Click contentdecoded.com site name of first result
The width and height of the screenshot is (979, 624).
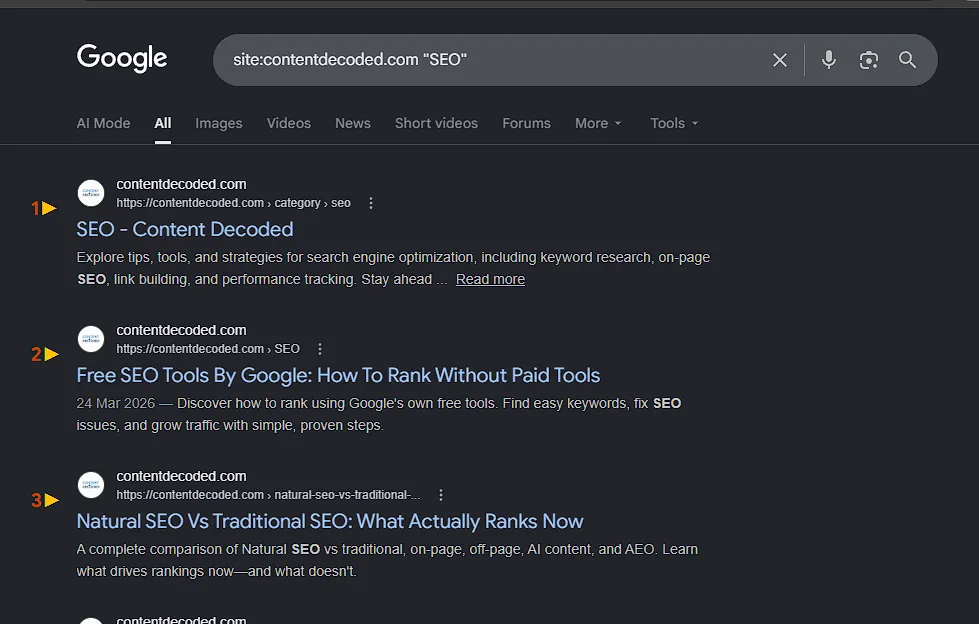click(181, 184)
